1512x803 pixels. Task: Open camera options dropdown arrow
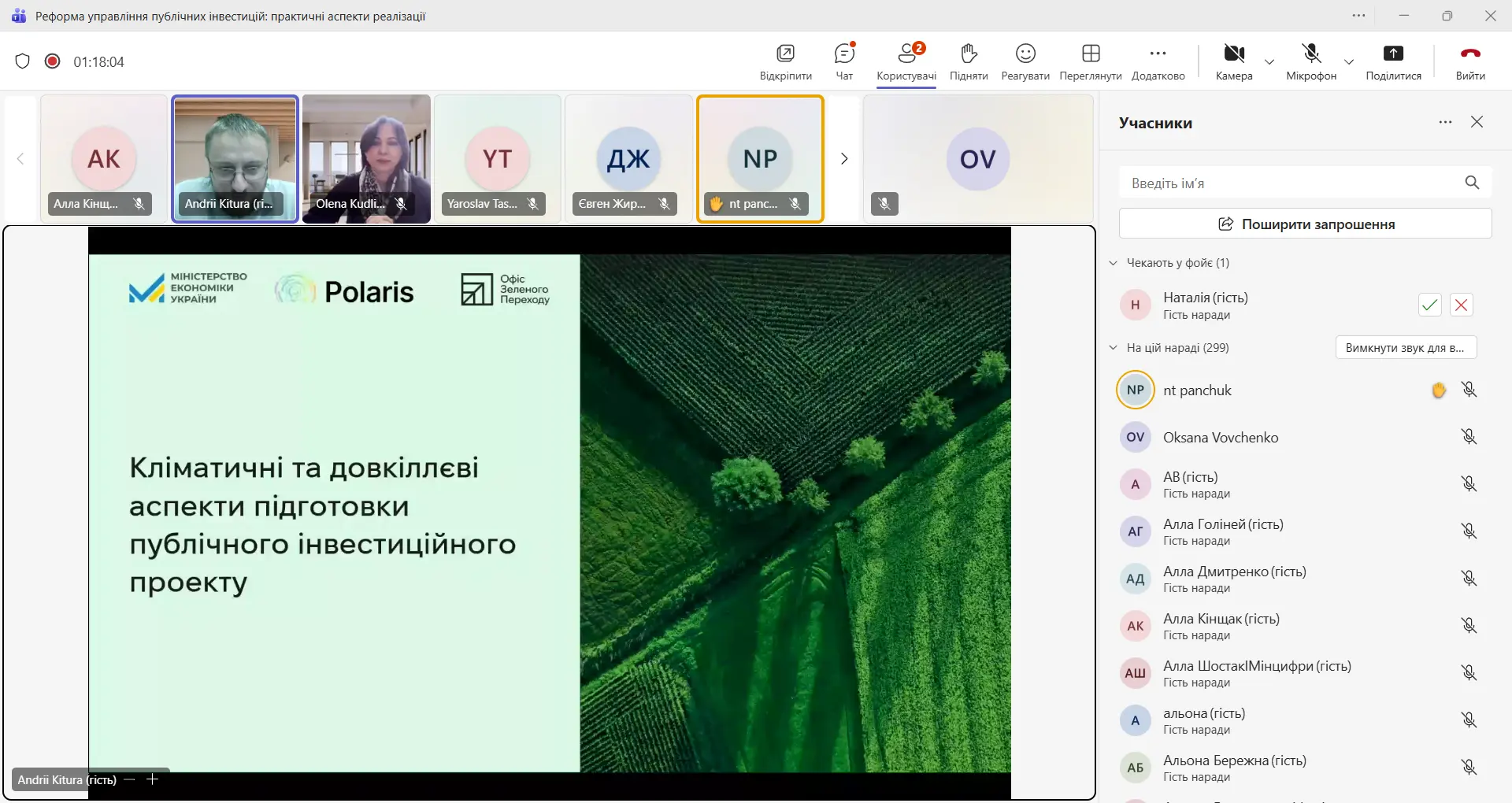tap(1269, 62)
